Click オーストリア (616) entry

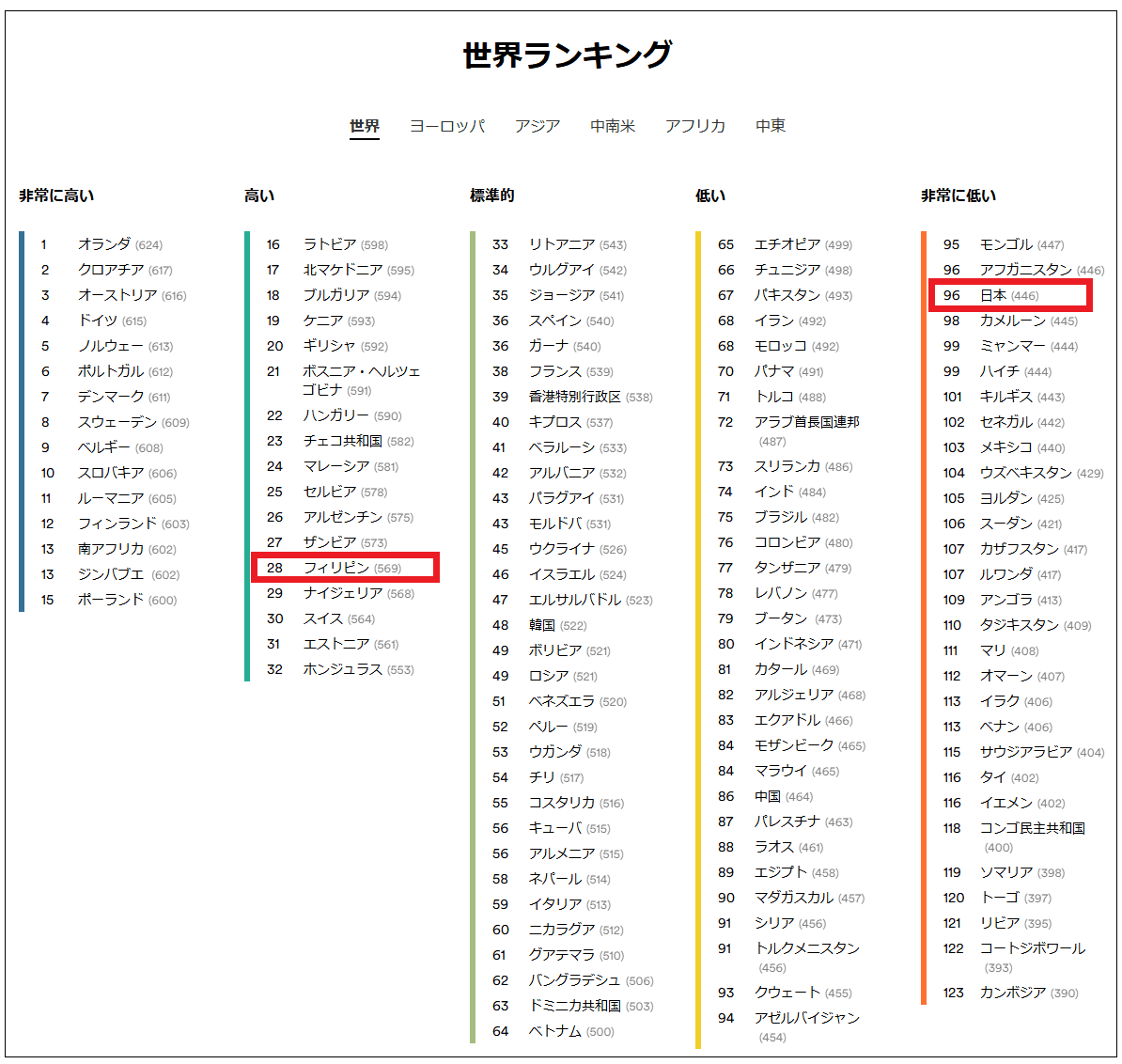pyautogui.click(x=132, y=295)
